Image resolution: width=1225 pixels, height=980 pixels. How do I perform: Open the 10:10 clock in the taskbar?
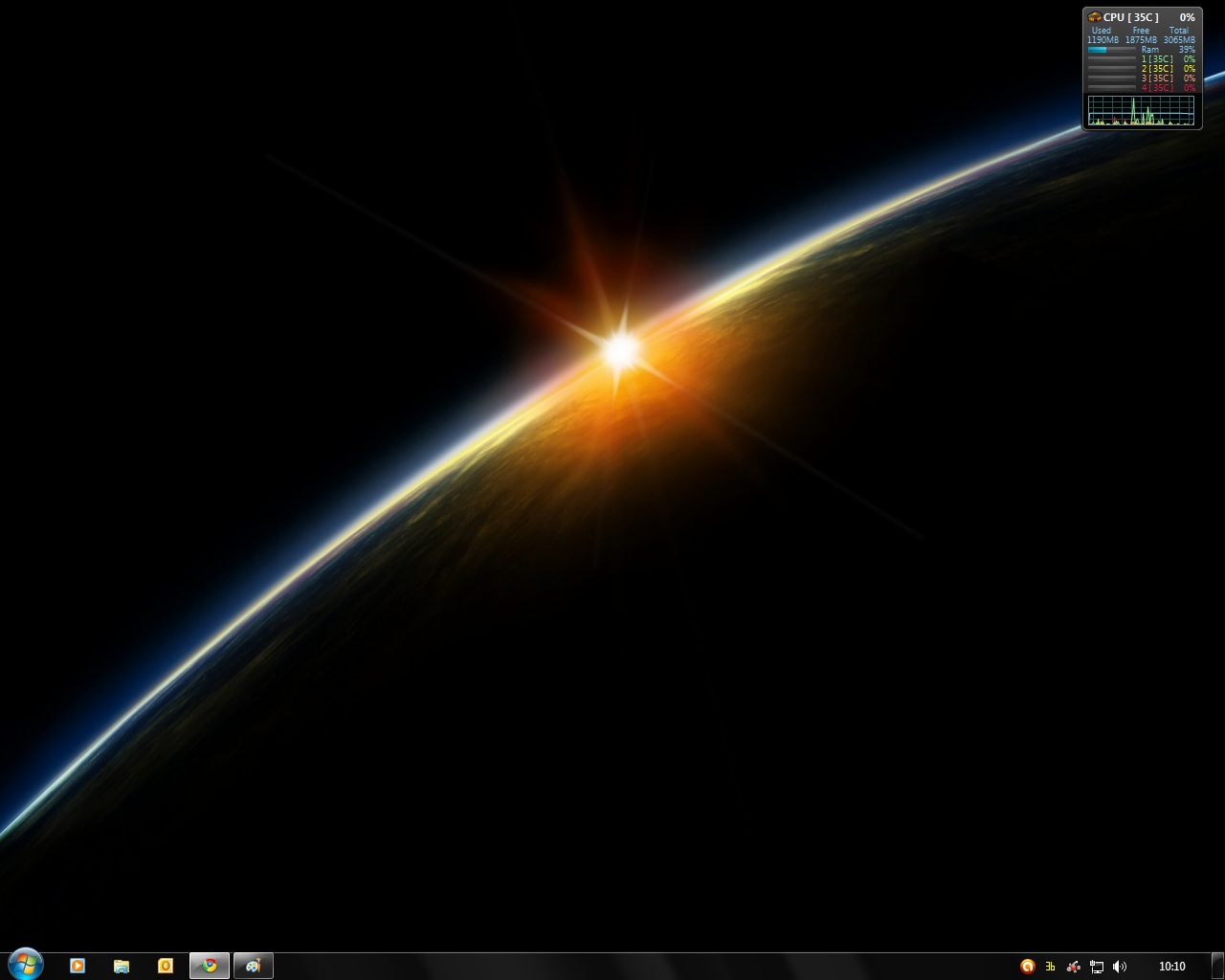coord(1172,967)
